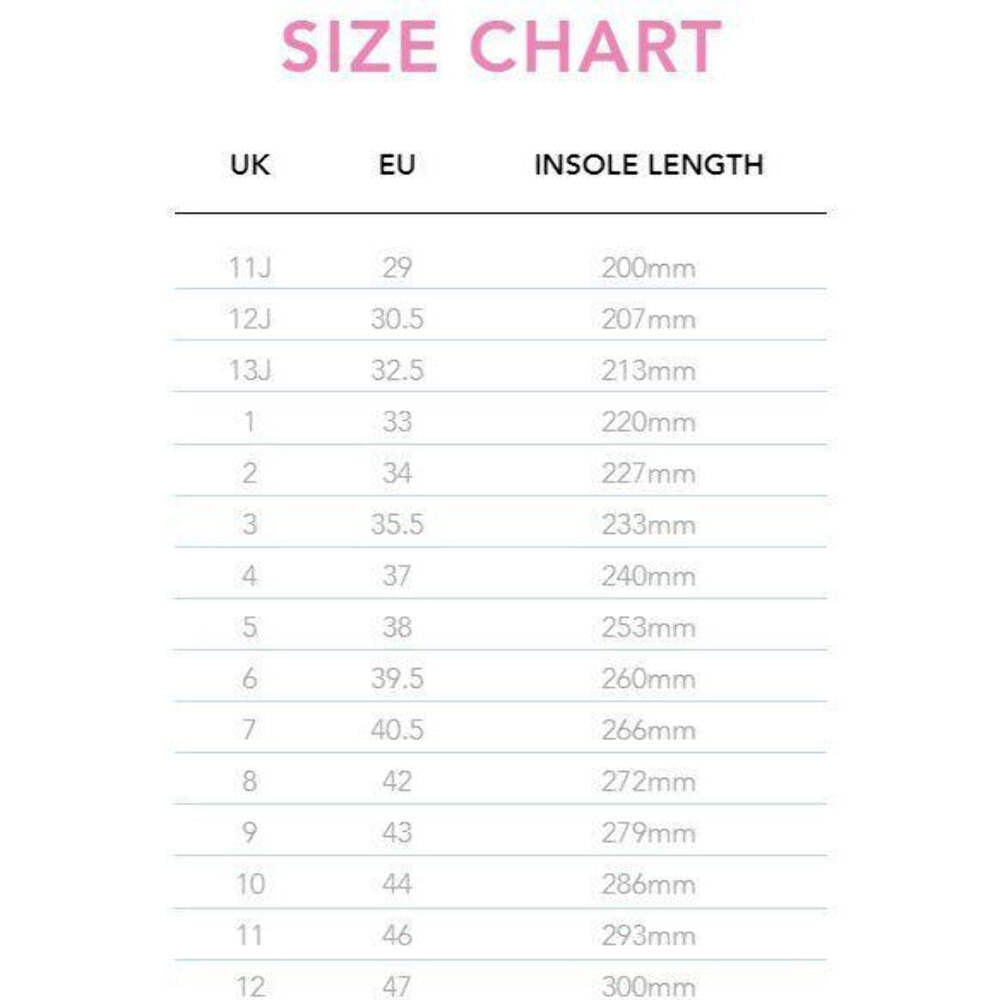Click the SIZE CHART title
This screenshot has height=1000, width=1000.
coord(501,46)
